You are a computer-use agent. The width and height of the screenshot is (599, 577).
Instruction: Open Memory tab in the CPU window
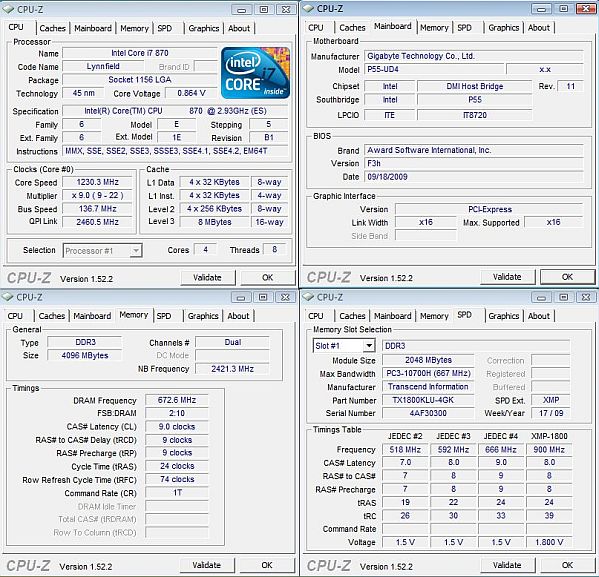coord(134,28)
